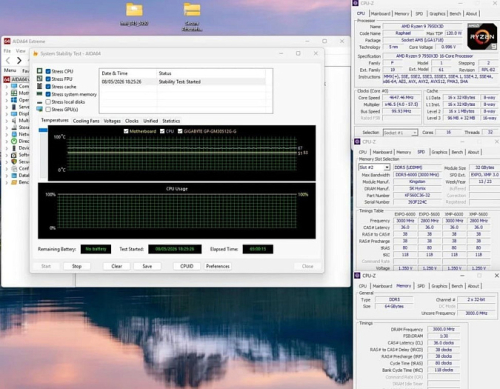Expand the Computer node in AIDA64 tree

[x=7, y=86]
